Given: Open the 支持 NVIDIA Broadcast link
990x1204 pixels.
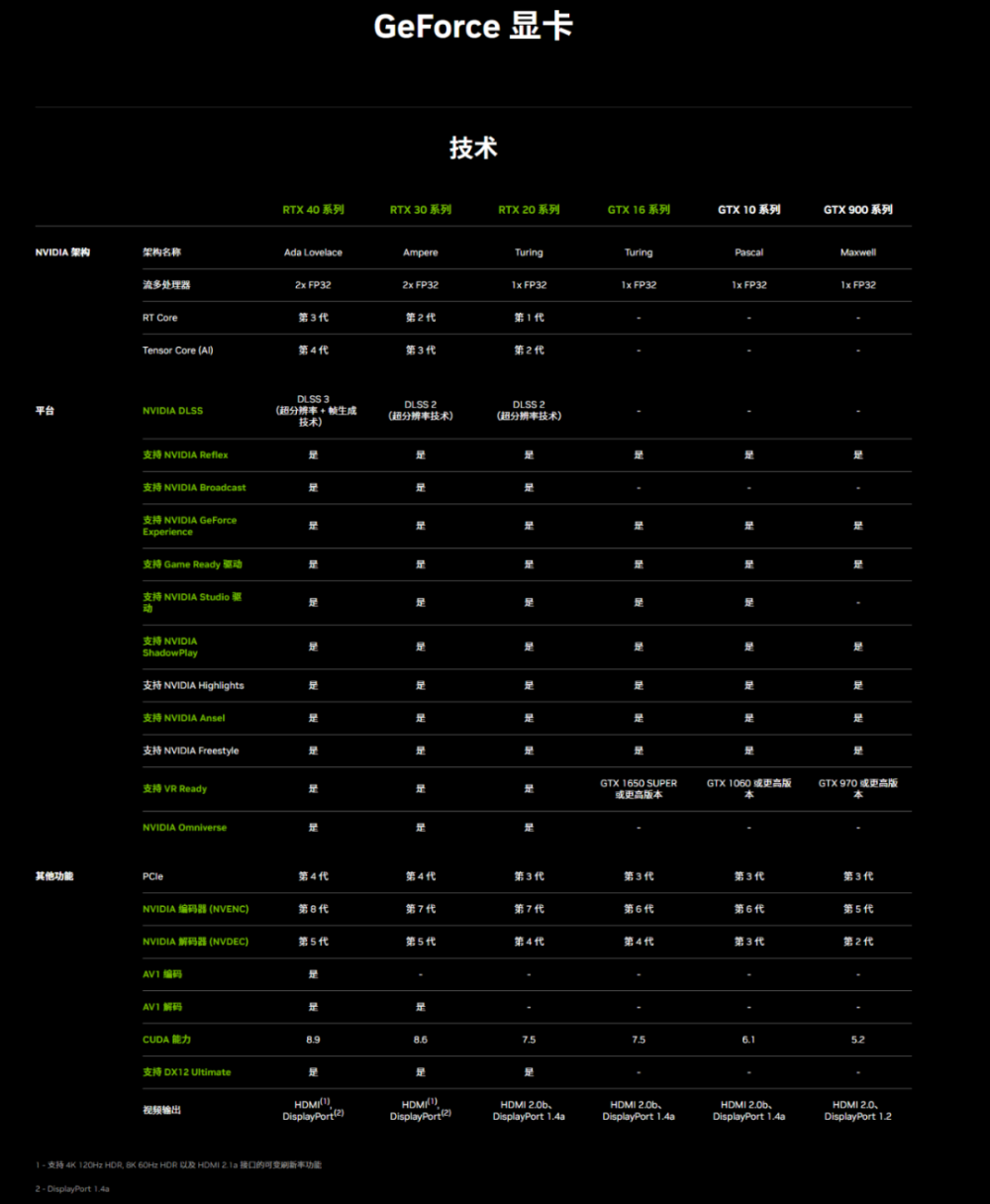Looking at the screenshot, I should coord(194,488).
